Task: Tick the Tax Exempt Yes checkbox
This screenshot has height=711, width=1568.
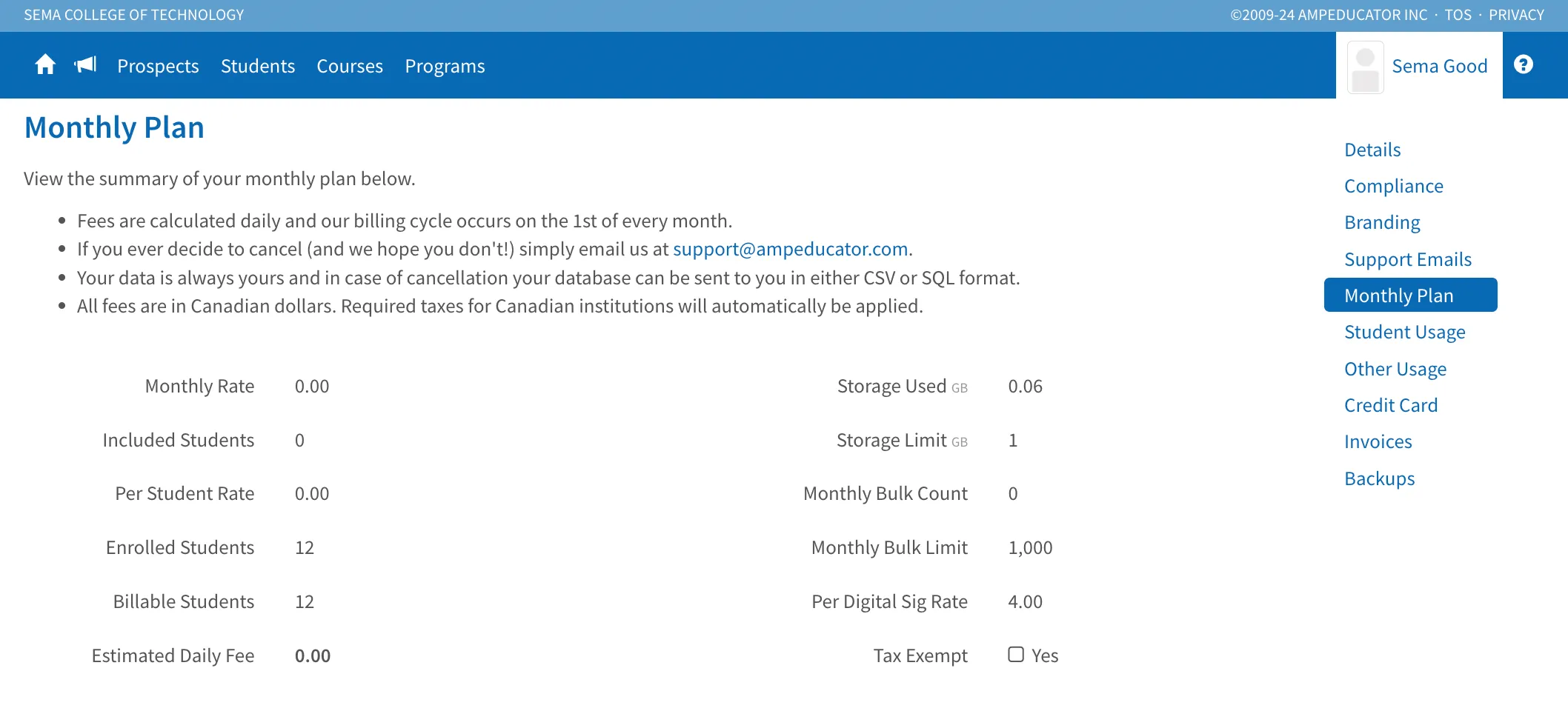Action: 1016,655
